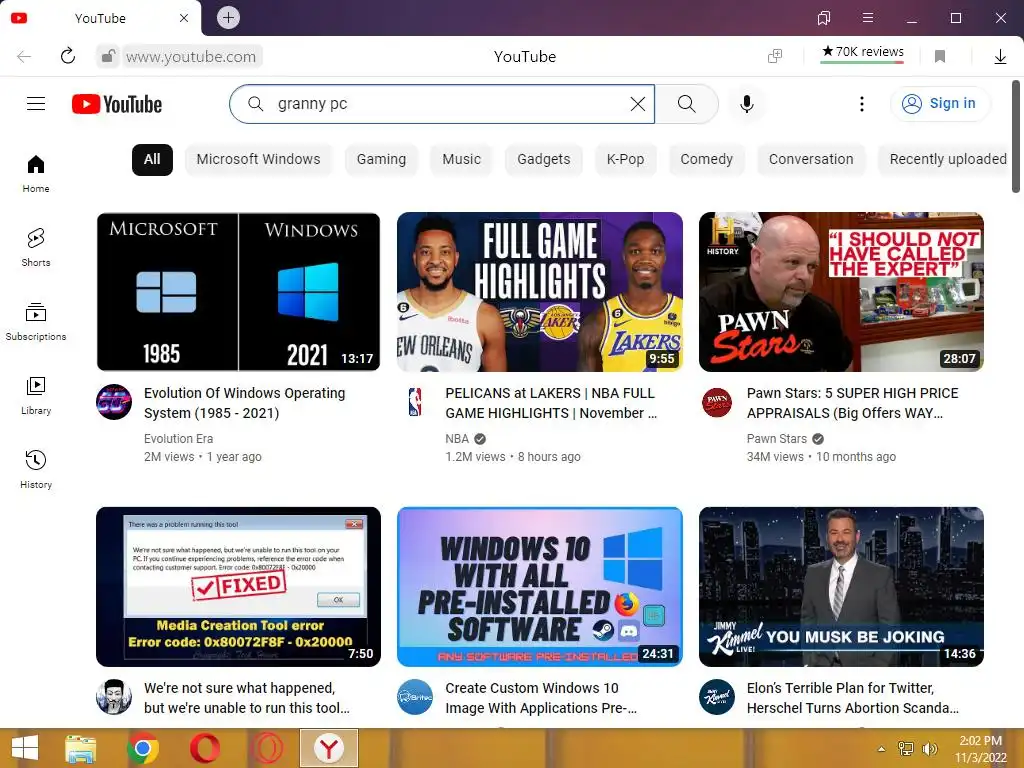Go back with the browser back arrow
The width and height of the screenshot is (1024, 768).
coord(24,56)
